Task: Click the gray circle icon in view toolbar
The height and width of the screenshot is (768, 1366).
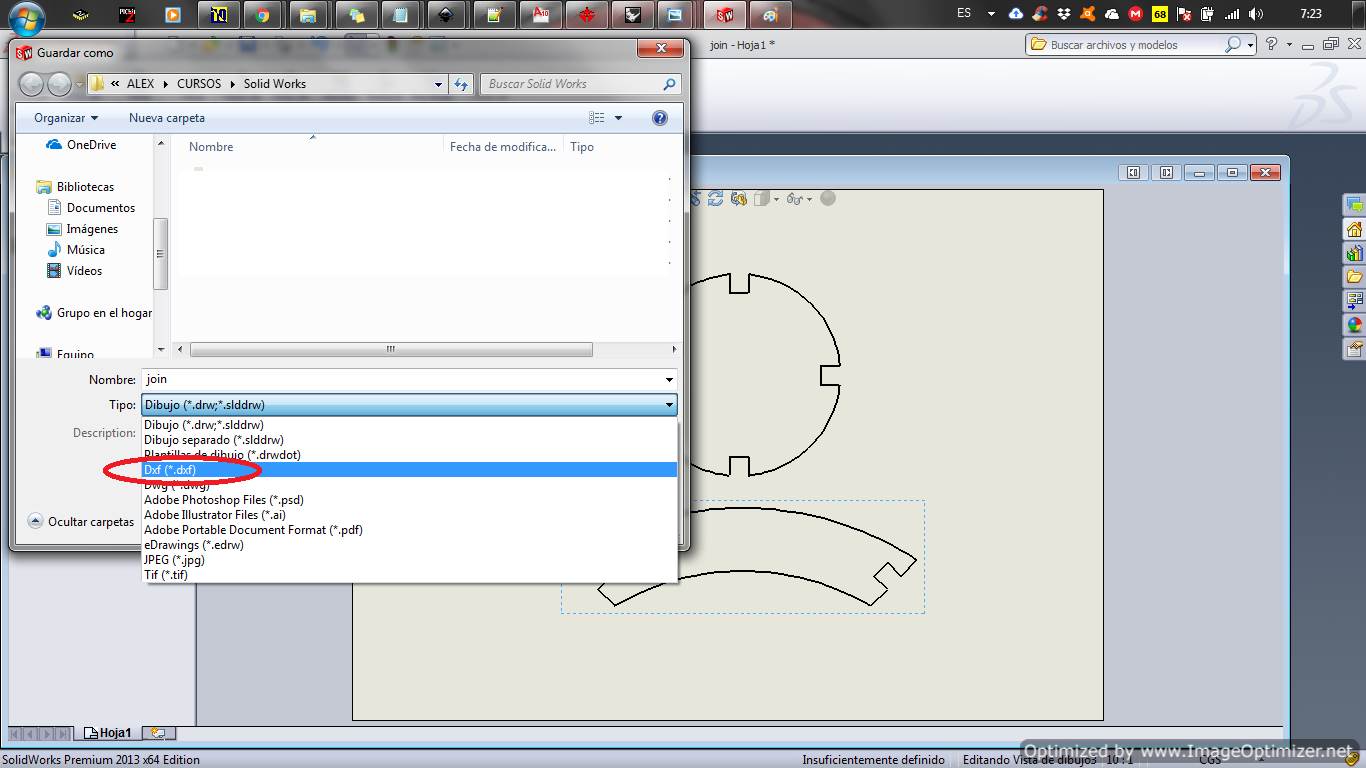Action: click(x=828, y=198)
